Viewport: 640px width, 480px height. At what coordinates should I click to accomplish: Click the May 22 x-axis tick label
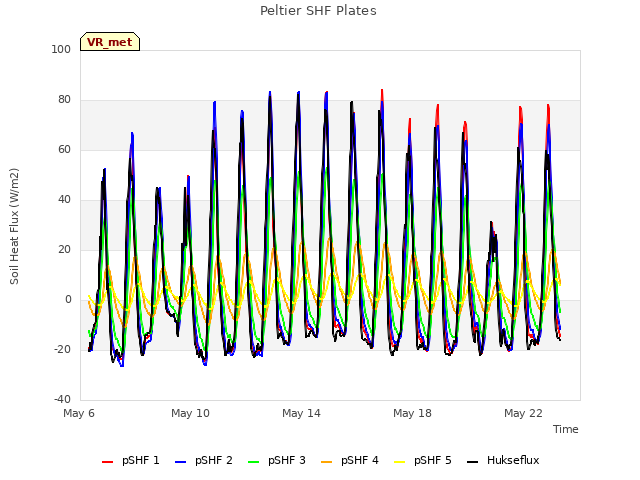[x=523, y=413]
